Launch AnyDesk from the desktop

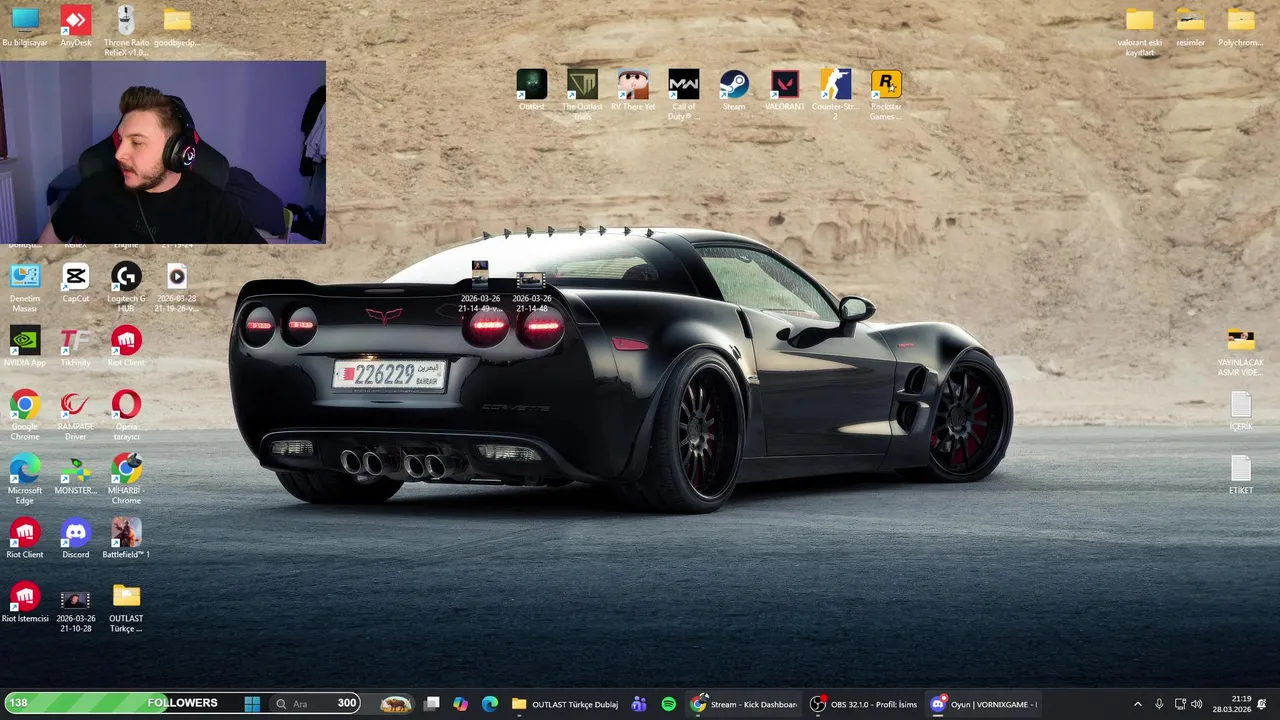[76, 27]
